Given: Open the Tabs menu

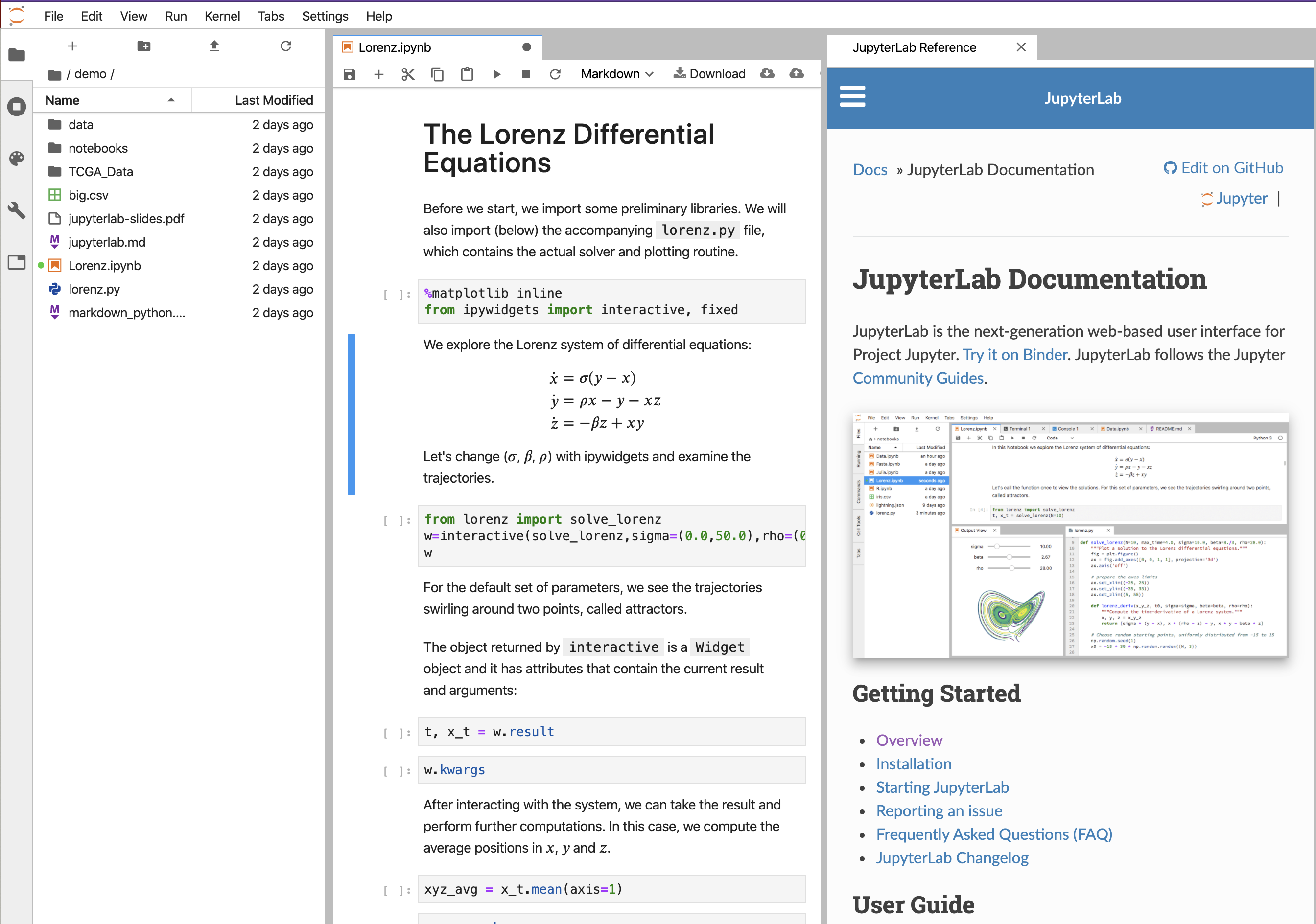Looking at the screenshot, I should 271,16.
